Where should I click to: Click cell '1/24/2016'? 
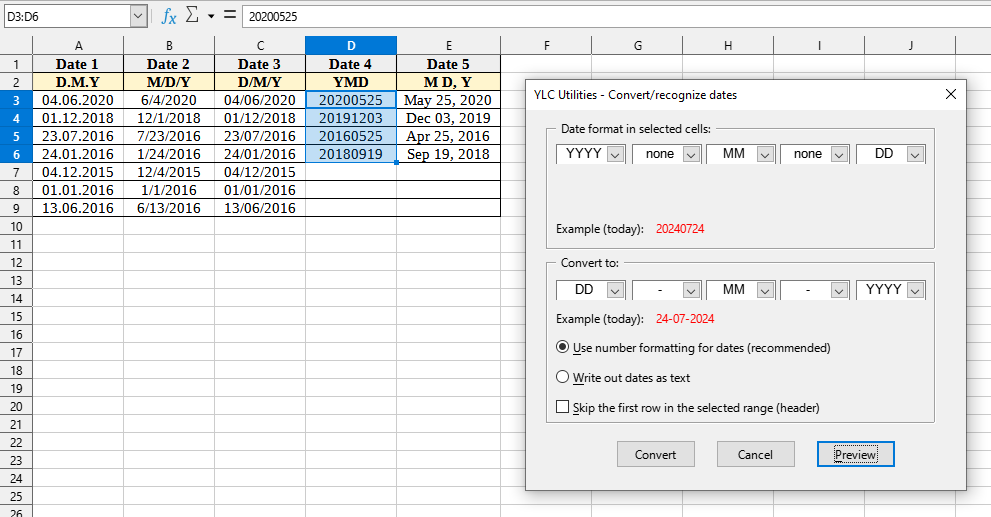[169, 154]
